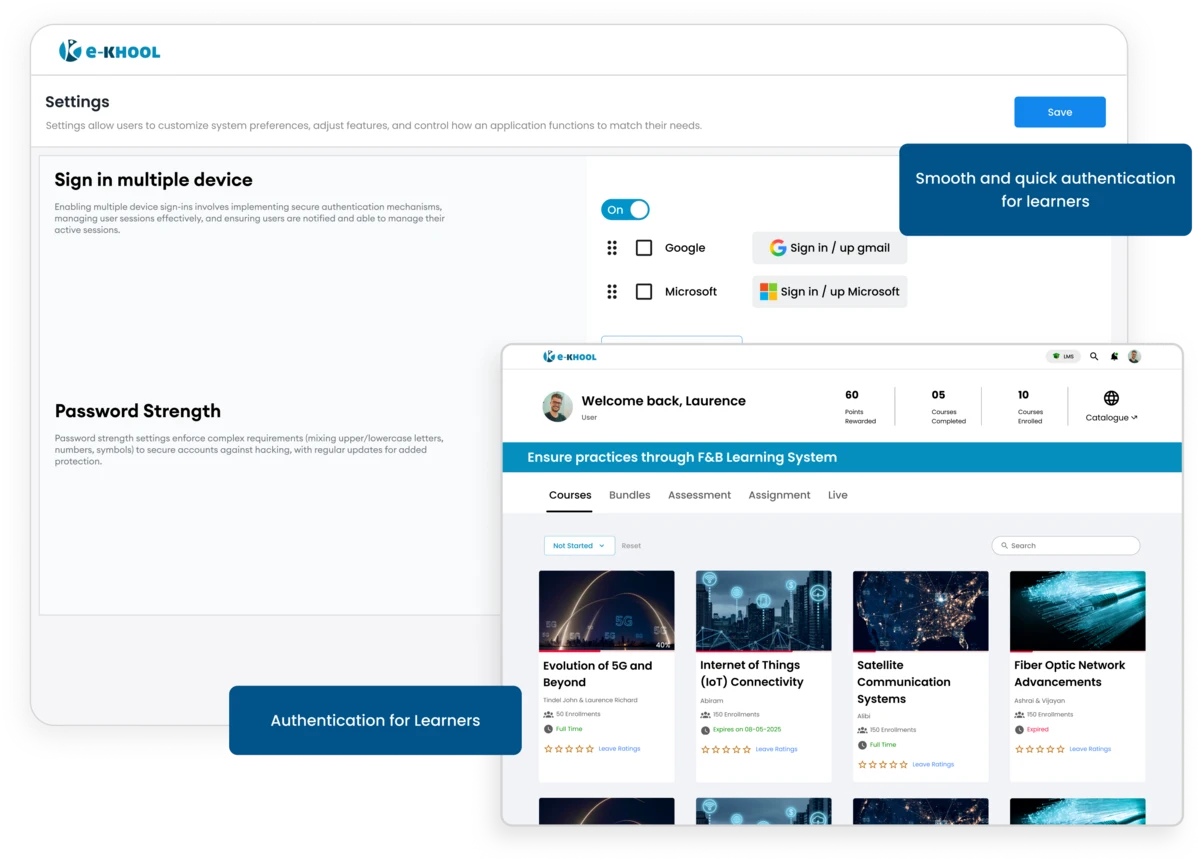Turn off the multiple device sign-in toggle
1200x859 pixels.
click(x=625, y=209)
